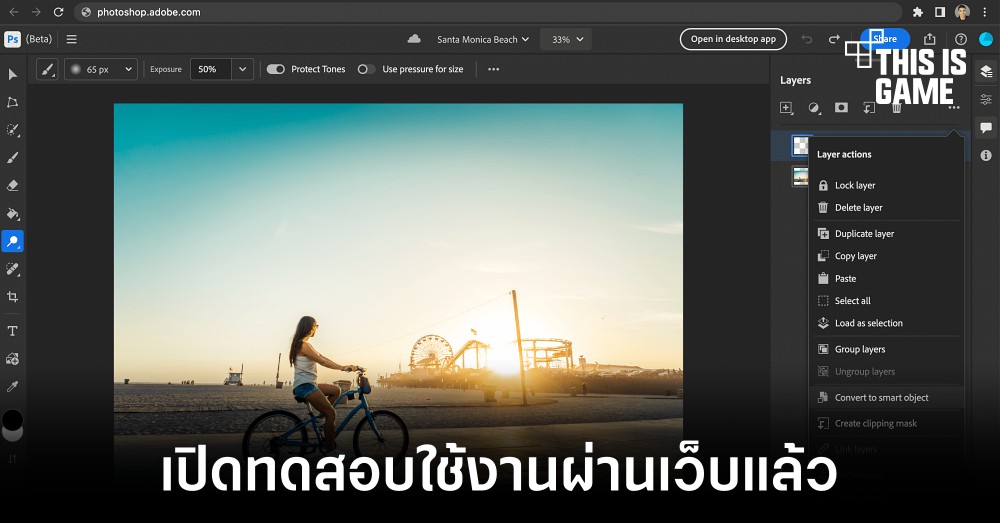
Task: Select the Eraser tool
Action: click(x=13, y=186)
